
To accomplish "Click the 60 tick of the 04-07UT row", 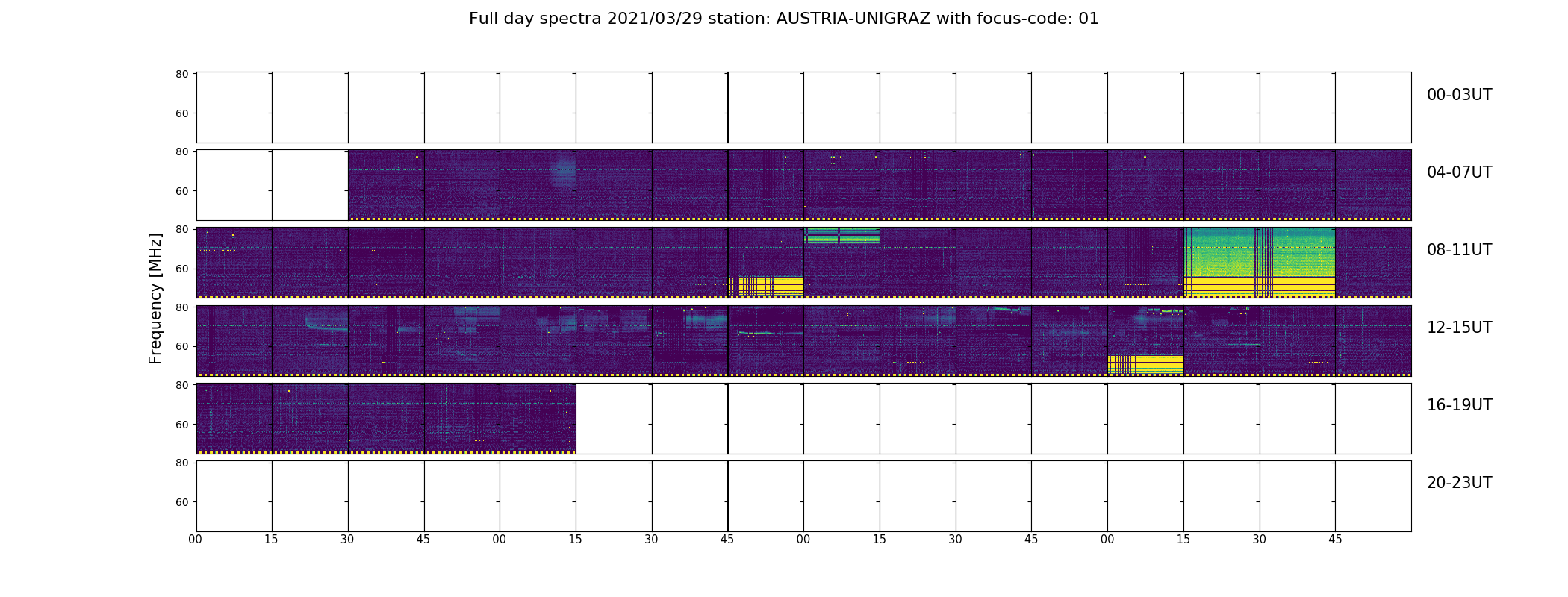I will tap(181, 191).
